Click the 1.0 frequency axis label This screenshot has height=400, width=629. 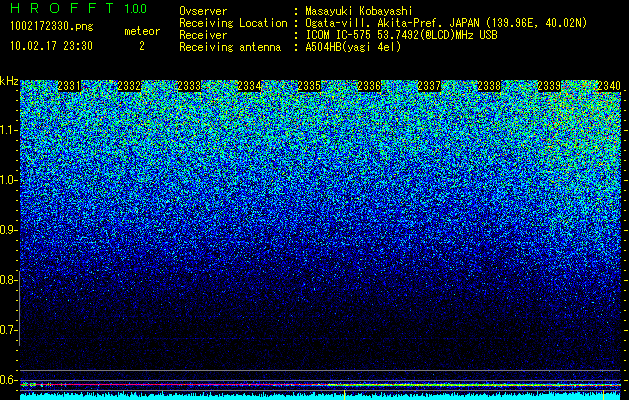tap(8, 180)
